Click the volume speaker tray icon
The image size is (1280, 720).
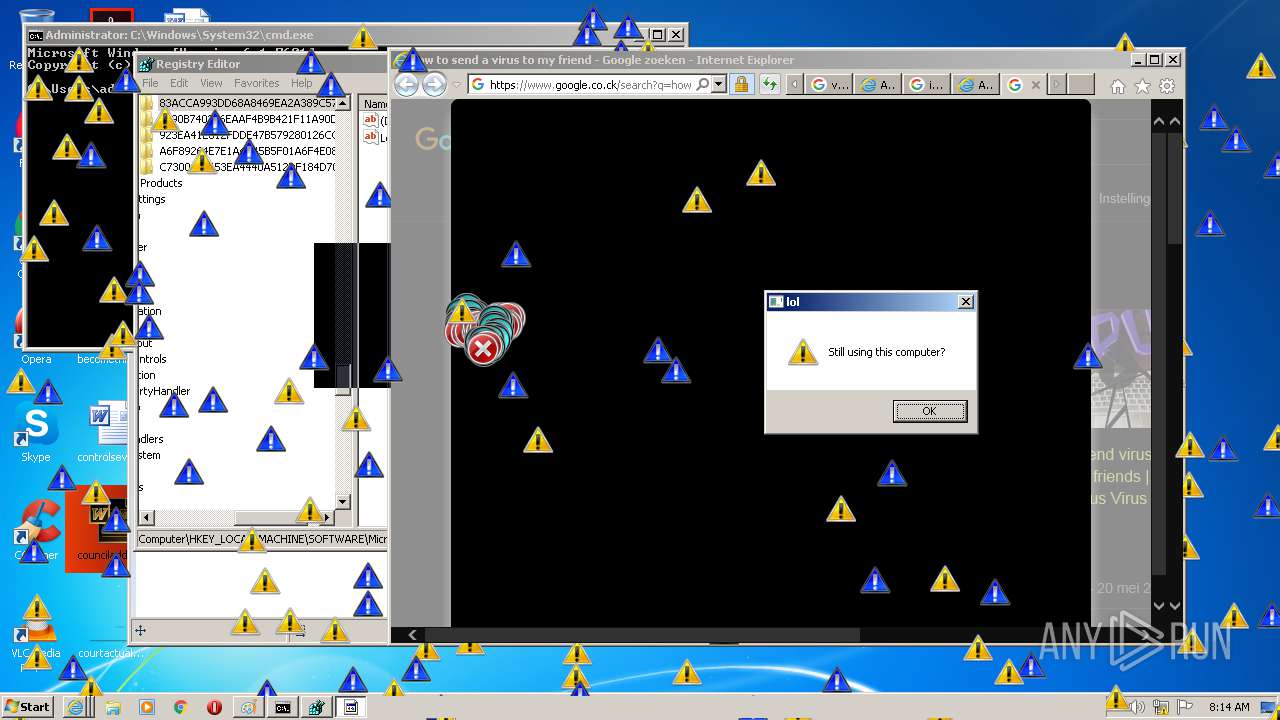coord(1137,707)
